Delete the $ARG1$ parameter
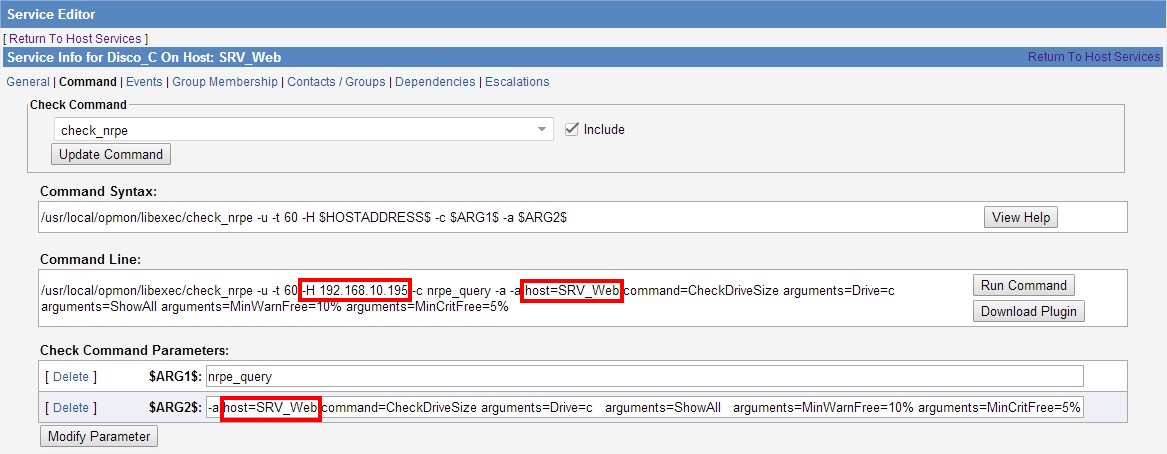The width and height of the screenshot is (1167, 454). tap(70, 377)
